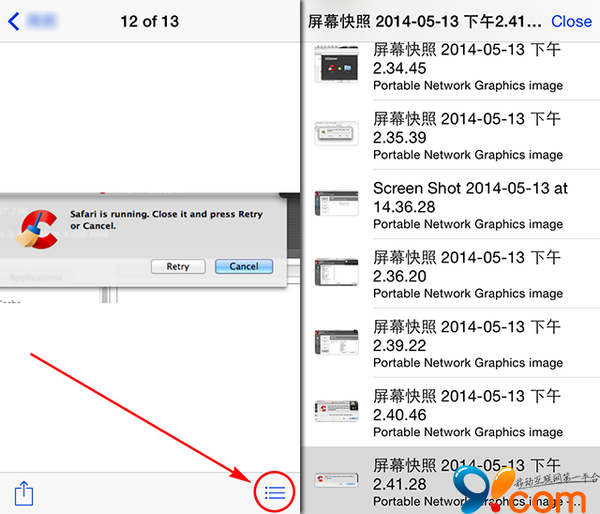Select thumbnail for screenshot 2.34.45
This screenshot has height=514, width=600.
[x=336, y=65]
